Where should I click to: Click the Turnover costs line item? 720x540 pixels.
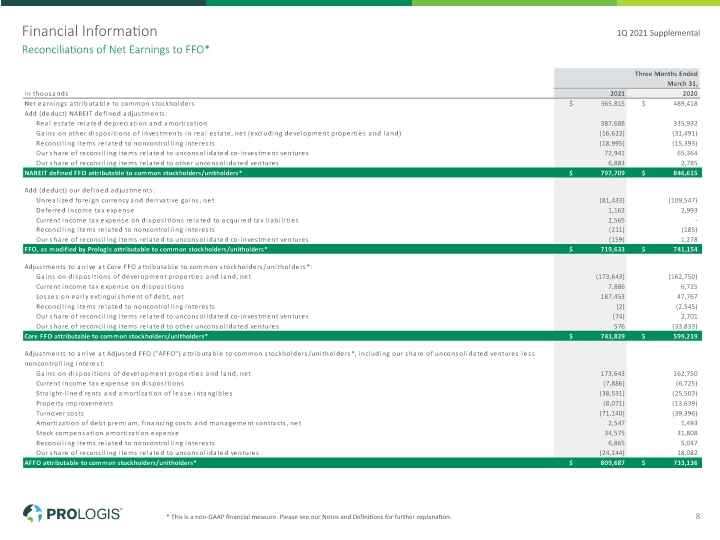pyautogui.click(x=60, y=413)
